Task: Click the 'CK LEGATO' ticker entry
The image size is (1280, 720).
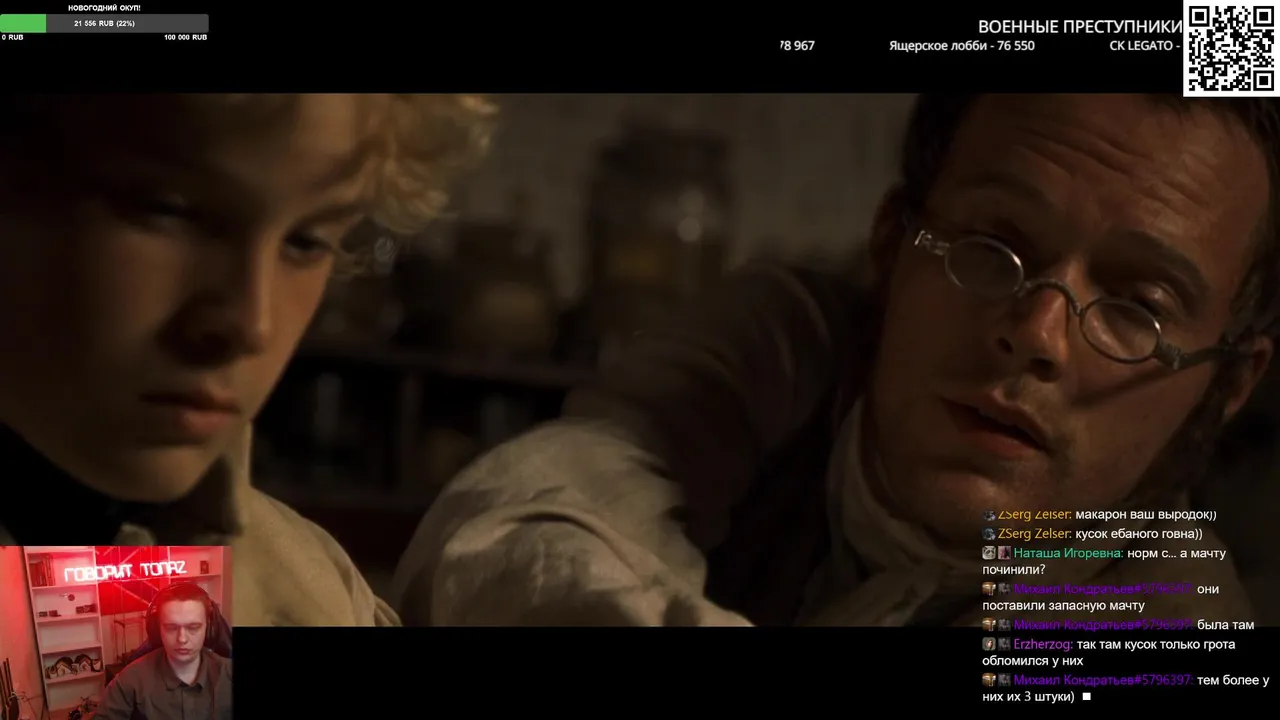Action: [1145, 46]
